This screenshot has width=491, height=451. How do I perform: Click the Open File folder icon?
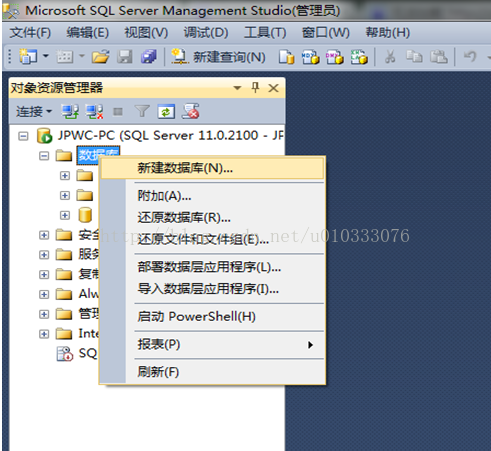tap(101, 56)
